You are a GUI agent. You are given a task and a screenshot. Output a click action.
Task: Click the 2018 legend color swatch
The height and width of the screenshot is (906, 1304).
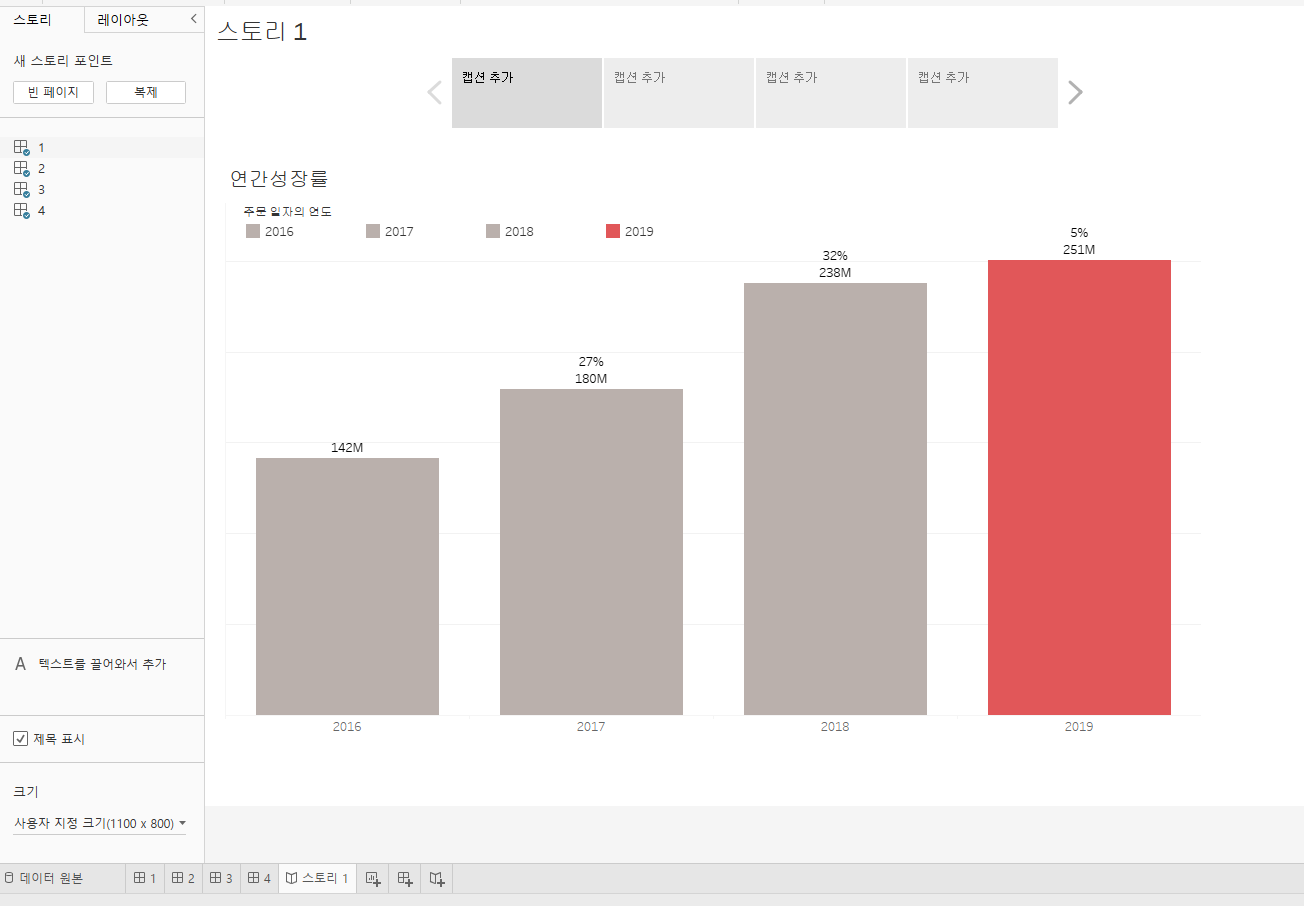(493, 231)
